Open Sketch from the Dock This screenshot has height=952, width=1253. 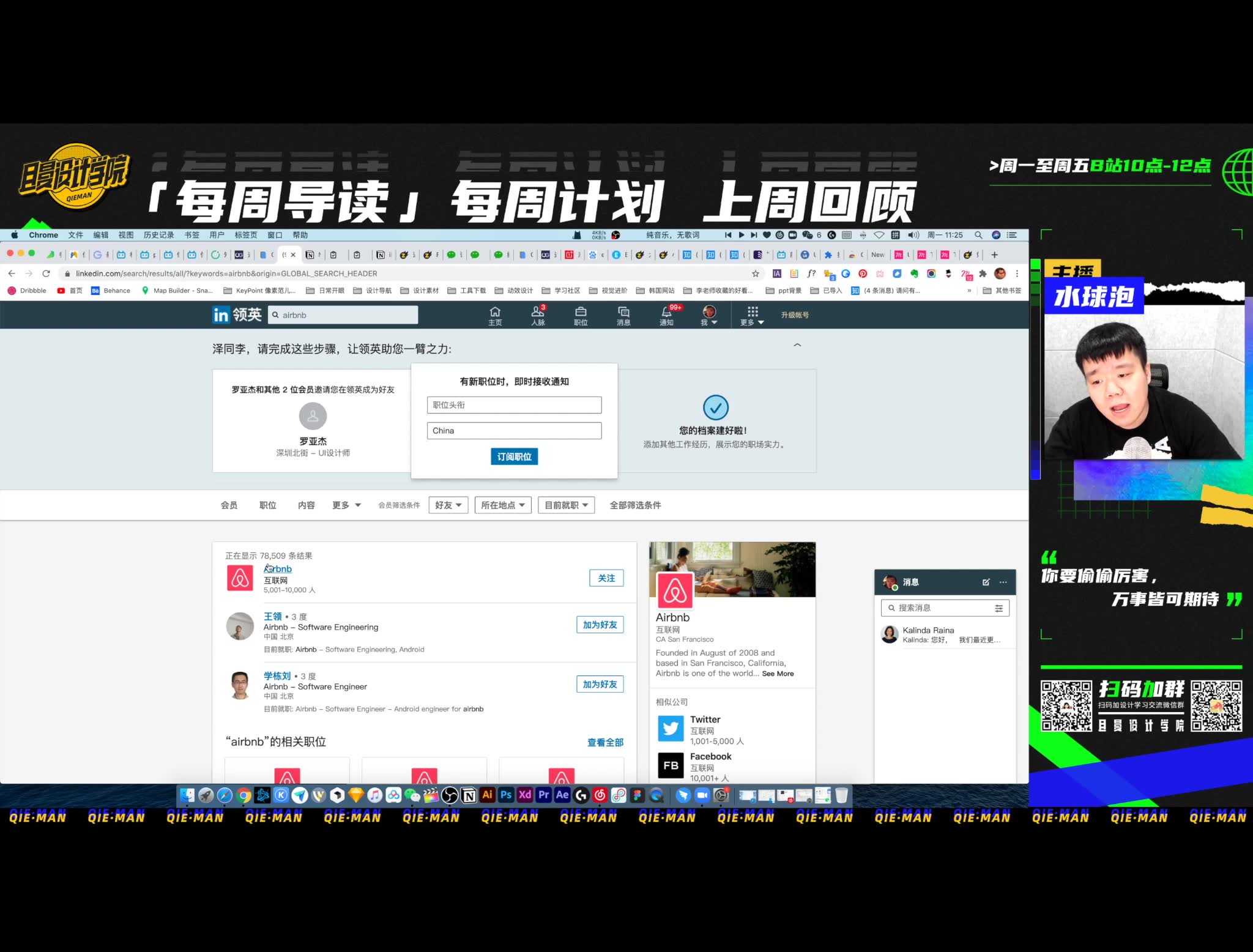coord(355,795)
